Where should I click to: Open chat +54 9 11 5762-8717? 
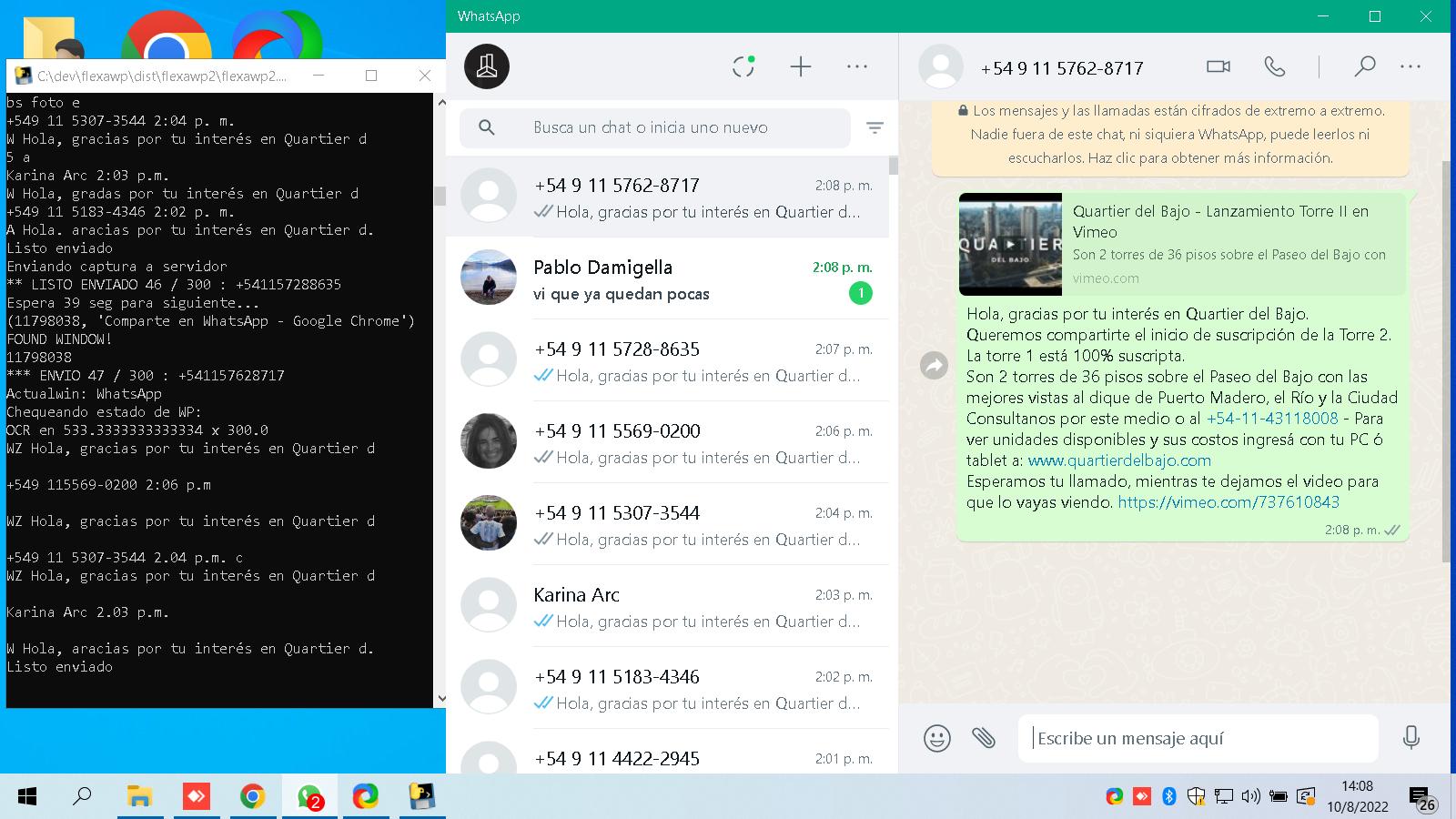pyautogui.click(x=668, y=197)
